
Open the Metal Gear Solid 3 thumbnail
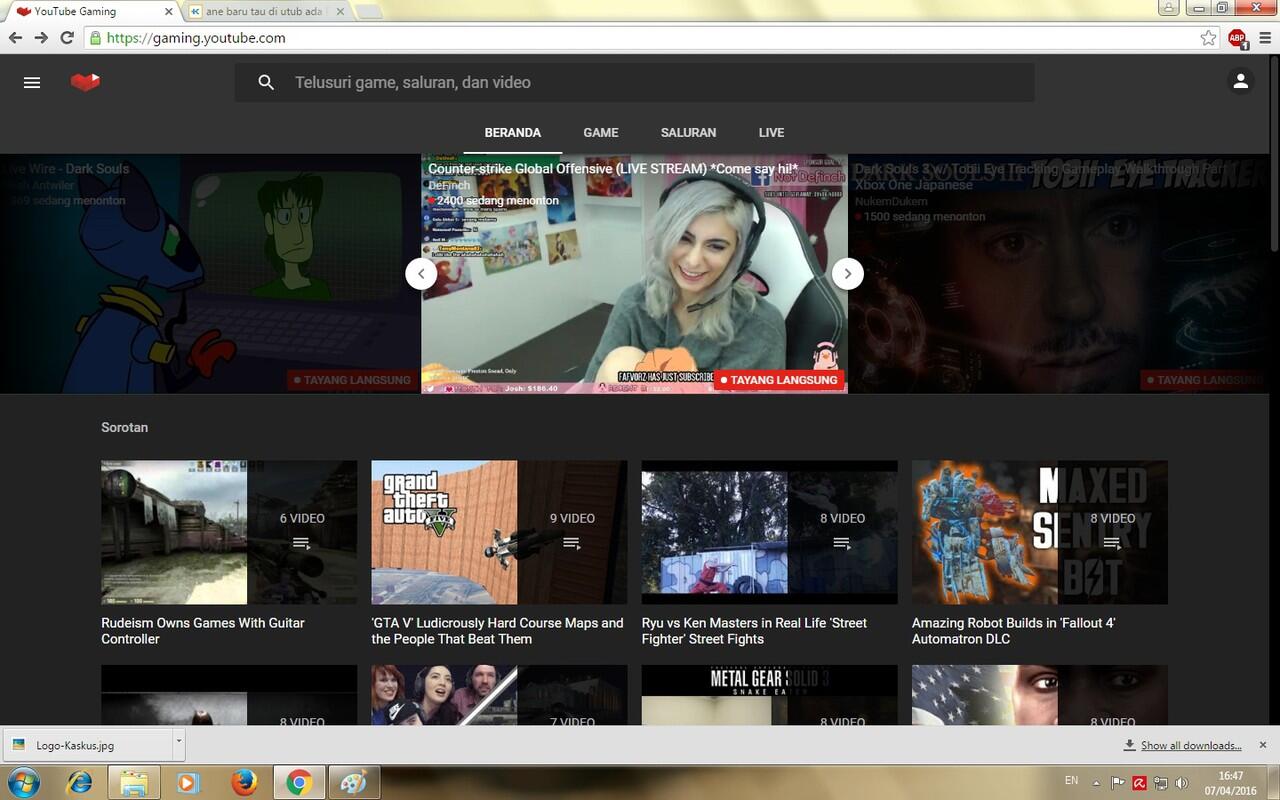click(x=769, y=695)
